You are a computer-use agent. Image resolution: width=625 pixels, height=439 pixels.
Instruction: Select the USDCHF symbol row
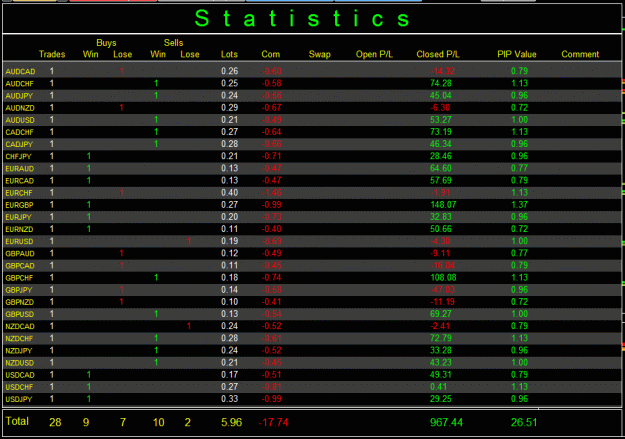(x=312, y=388)
